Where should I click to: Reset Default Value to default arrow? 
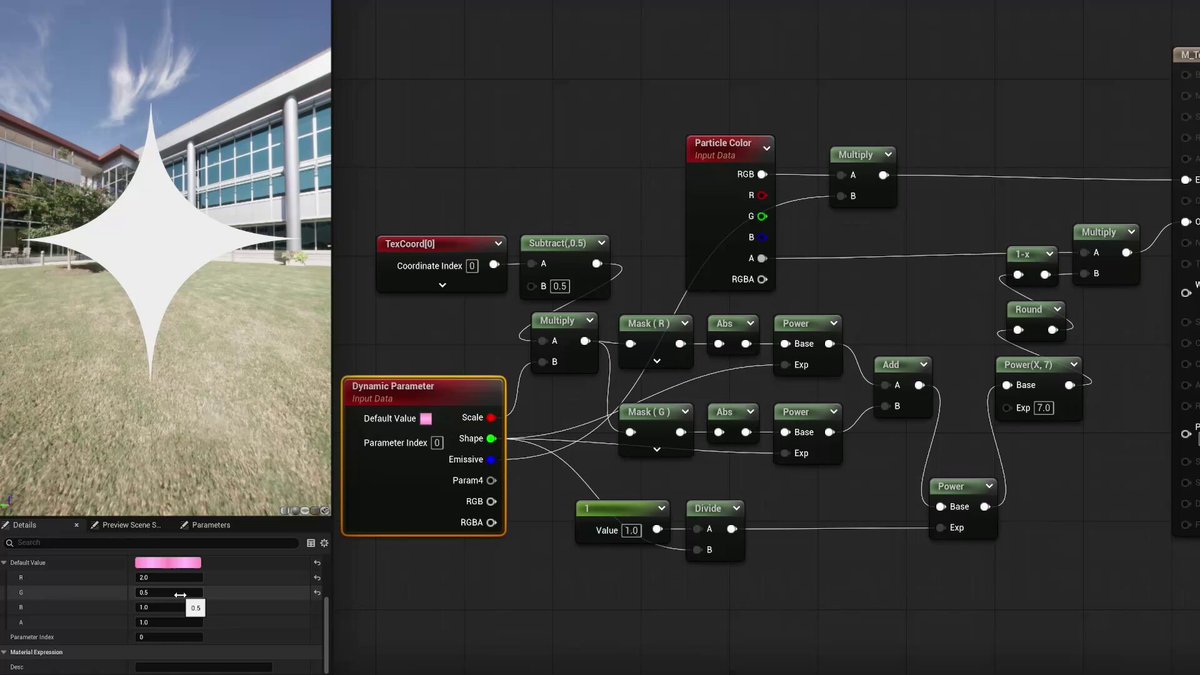pyautogui.click(x=317, y=563)
